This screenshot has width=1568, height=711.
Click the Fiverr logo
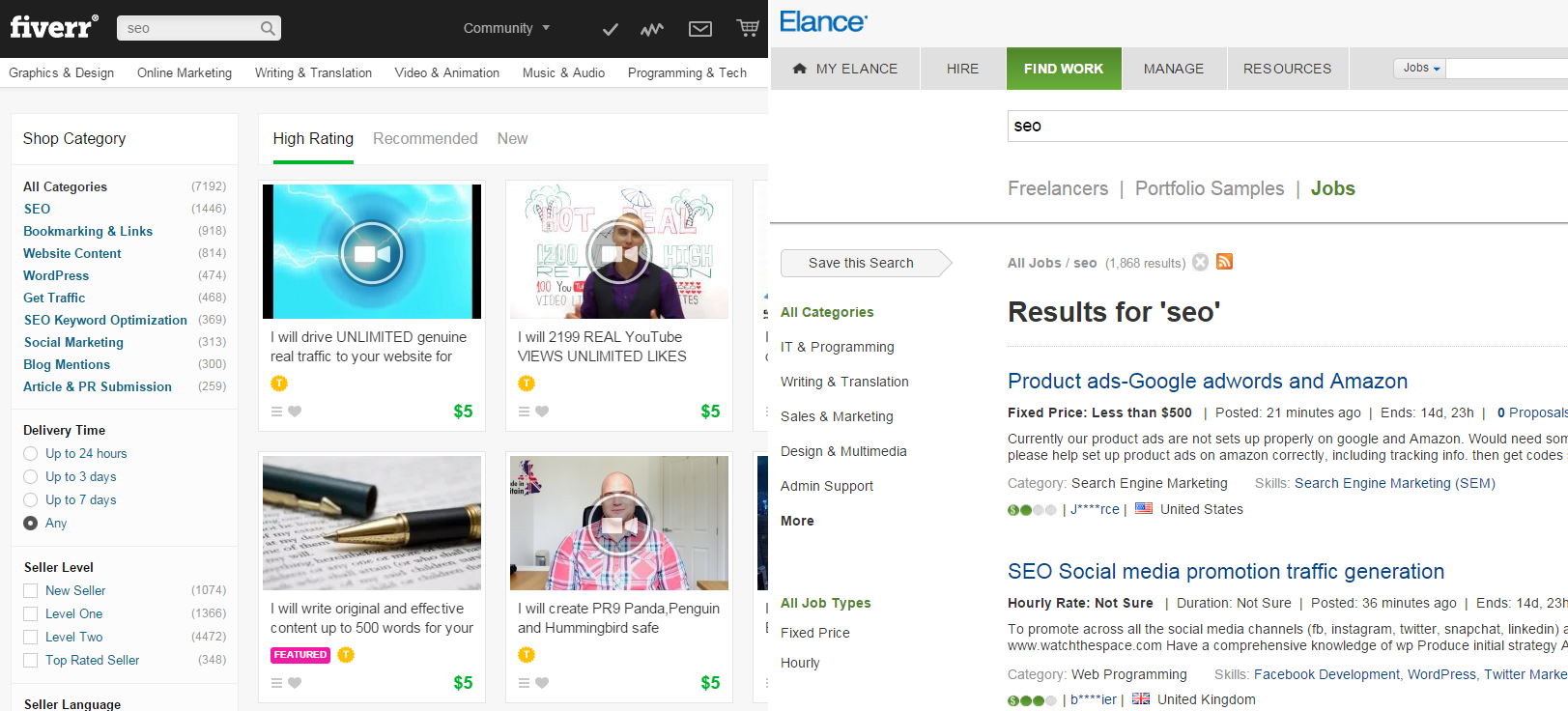pos(54,27)
